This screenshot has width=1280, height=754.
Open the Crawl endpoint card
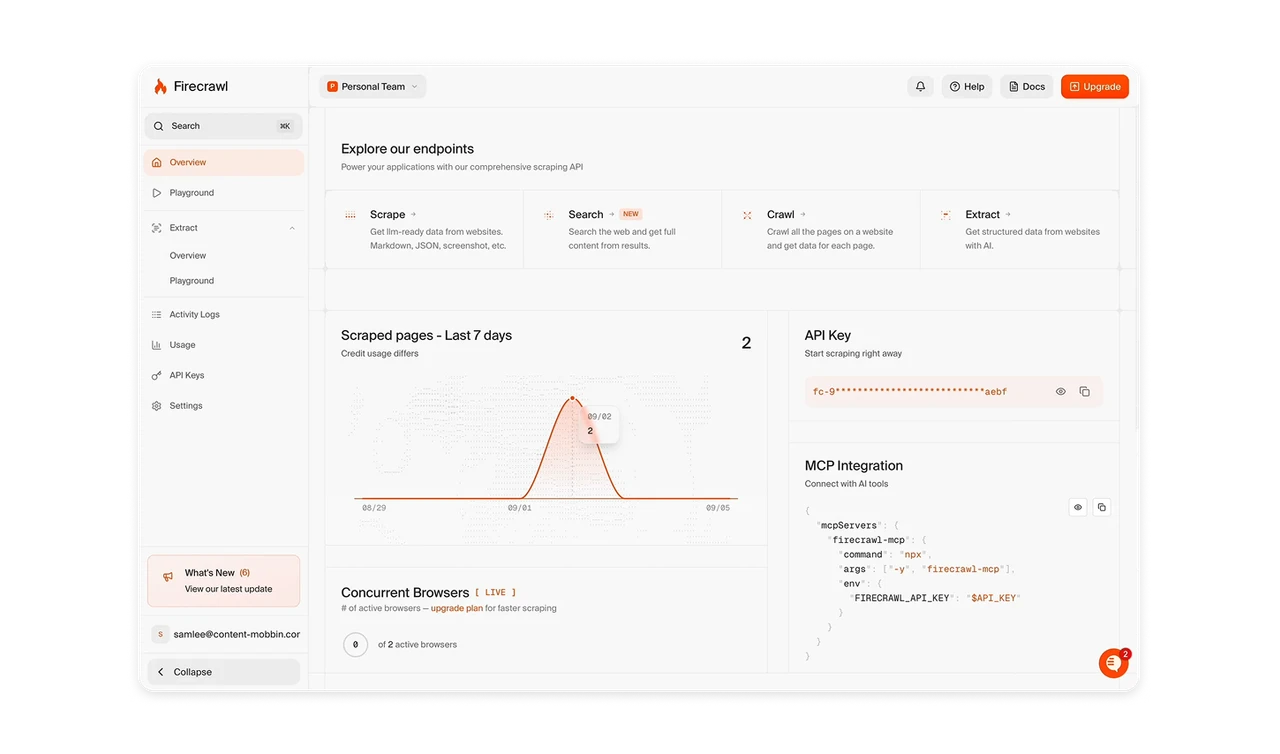coord(821,230)
